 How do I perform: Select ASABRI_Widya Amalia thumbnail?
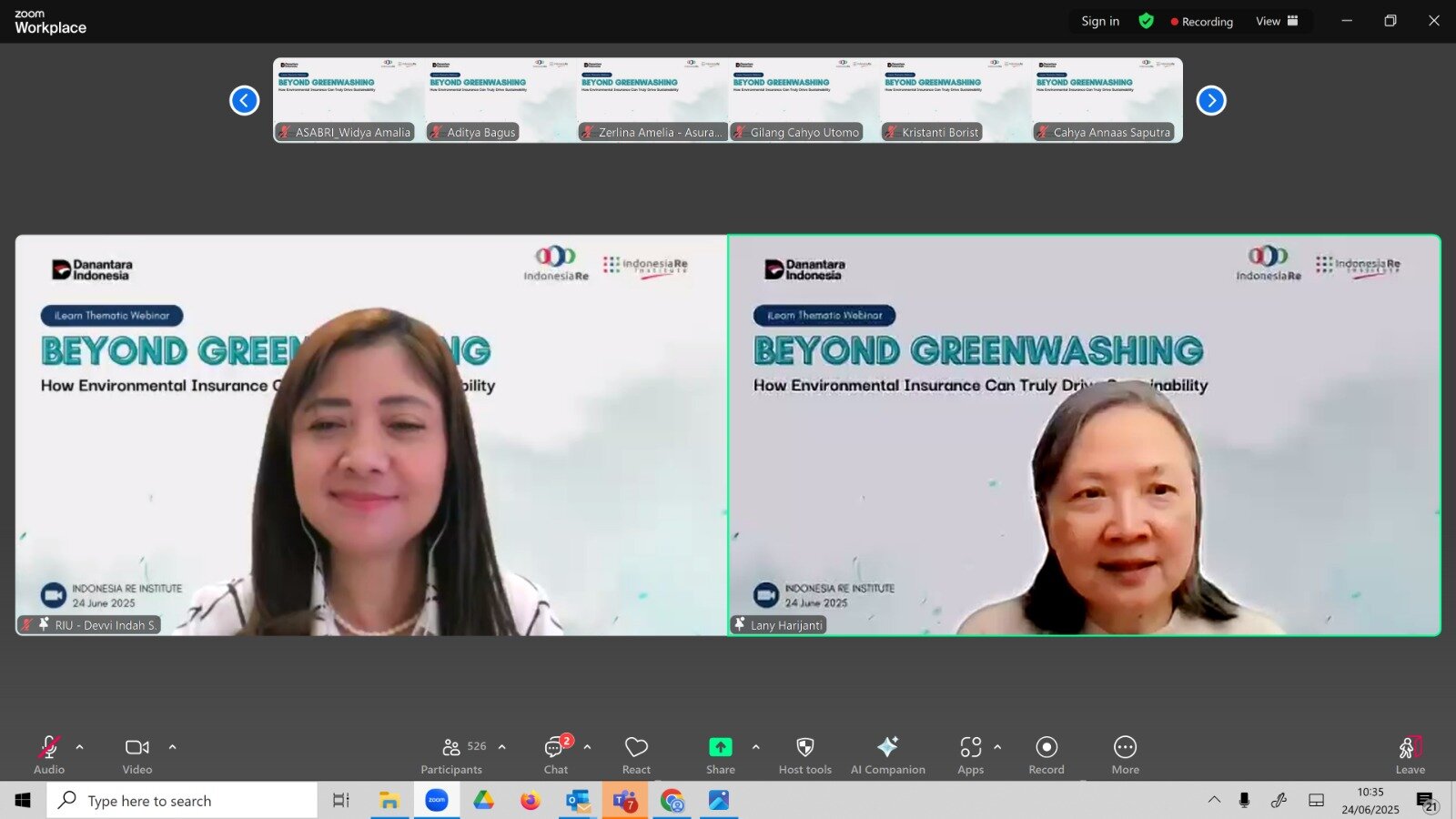(349, 100)
